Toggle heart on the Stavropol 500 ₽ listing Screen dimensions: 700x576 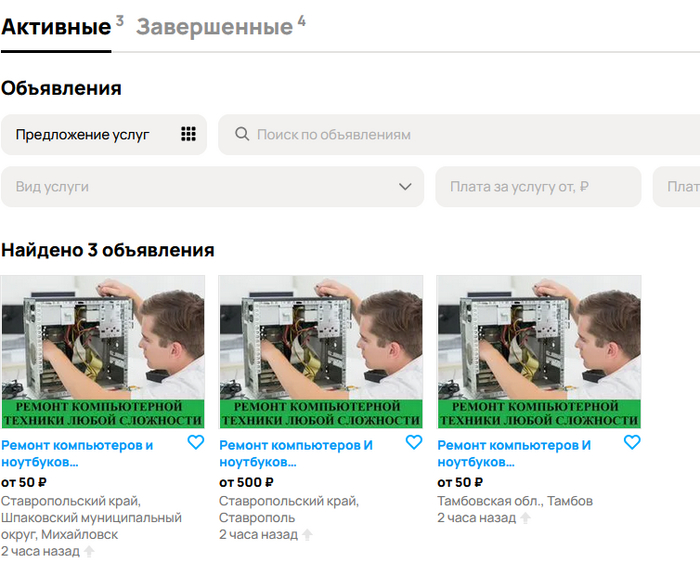(x=414, y=442)
